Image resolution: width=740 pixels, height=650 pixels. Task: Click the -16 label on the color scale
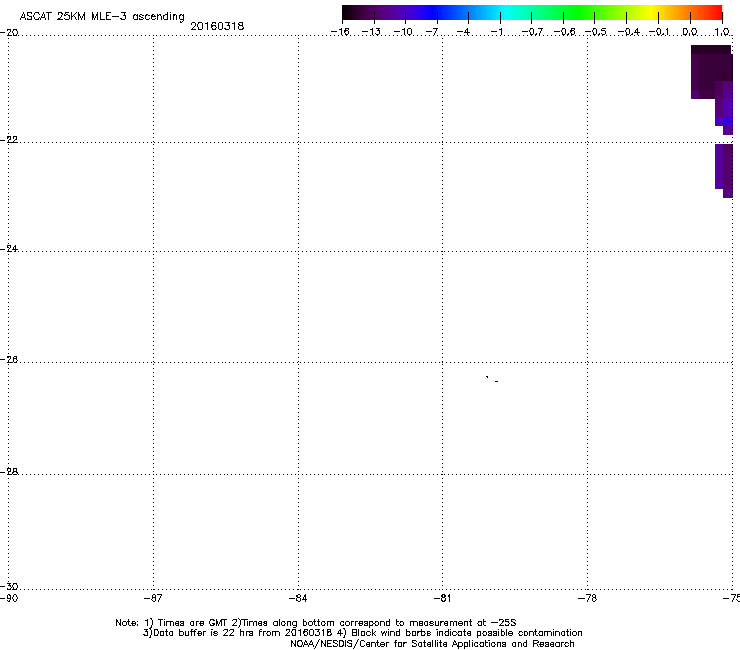340,32
